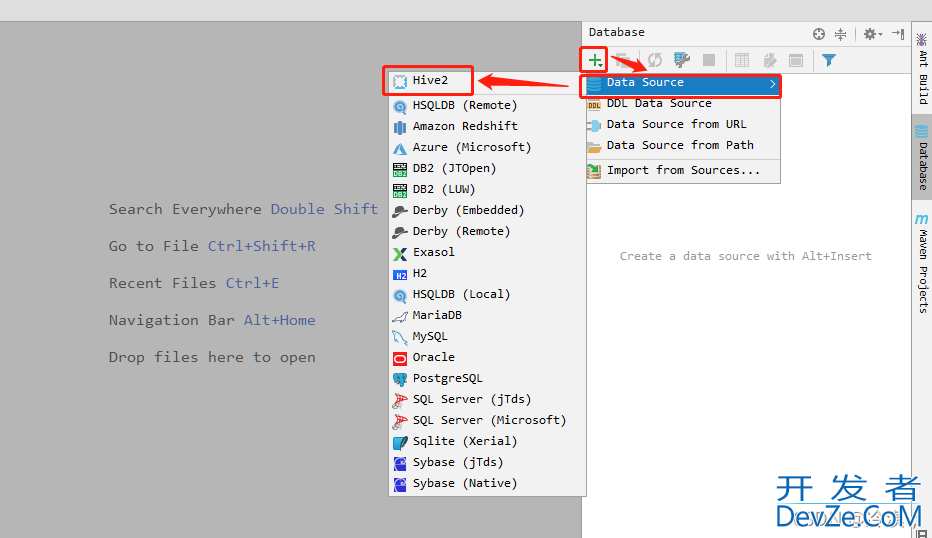
Task: Select SQL Server (jTds) driver
Action: click(487, 399)
